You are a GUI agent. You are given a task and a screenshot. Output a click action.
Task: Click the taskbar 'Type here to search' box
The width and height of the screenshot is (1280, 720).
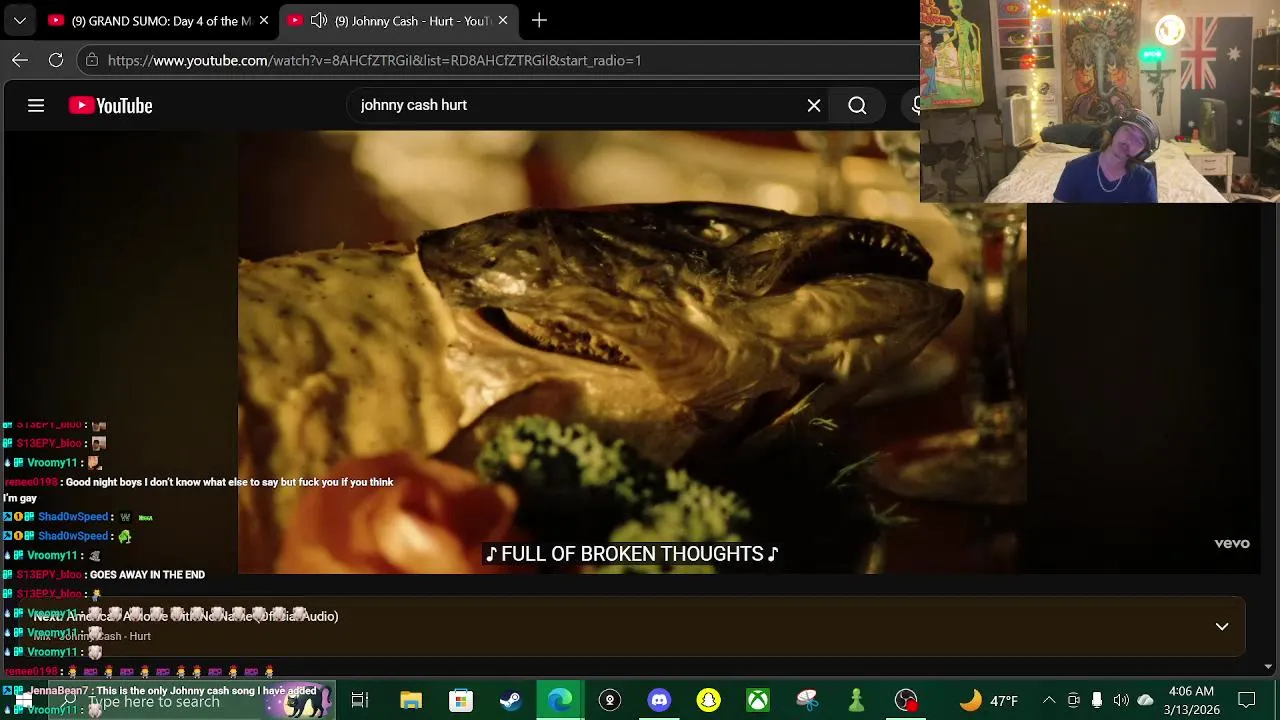pos(190,701)
